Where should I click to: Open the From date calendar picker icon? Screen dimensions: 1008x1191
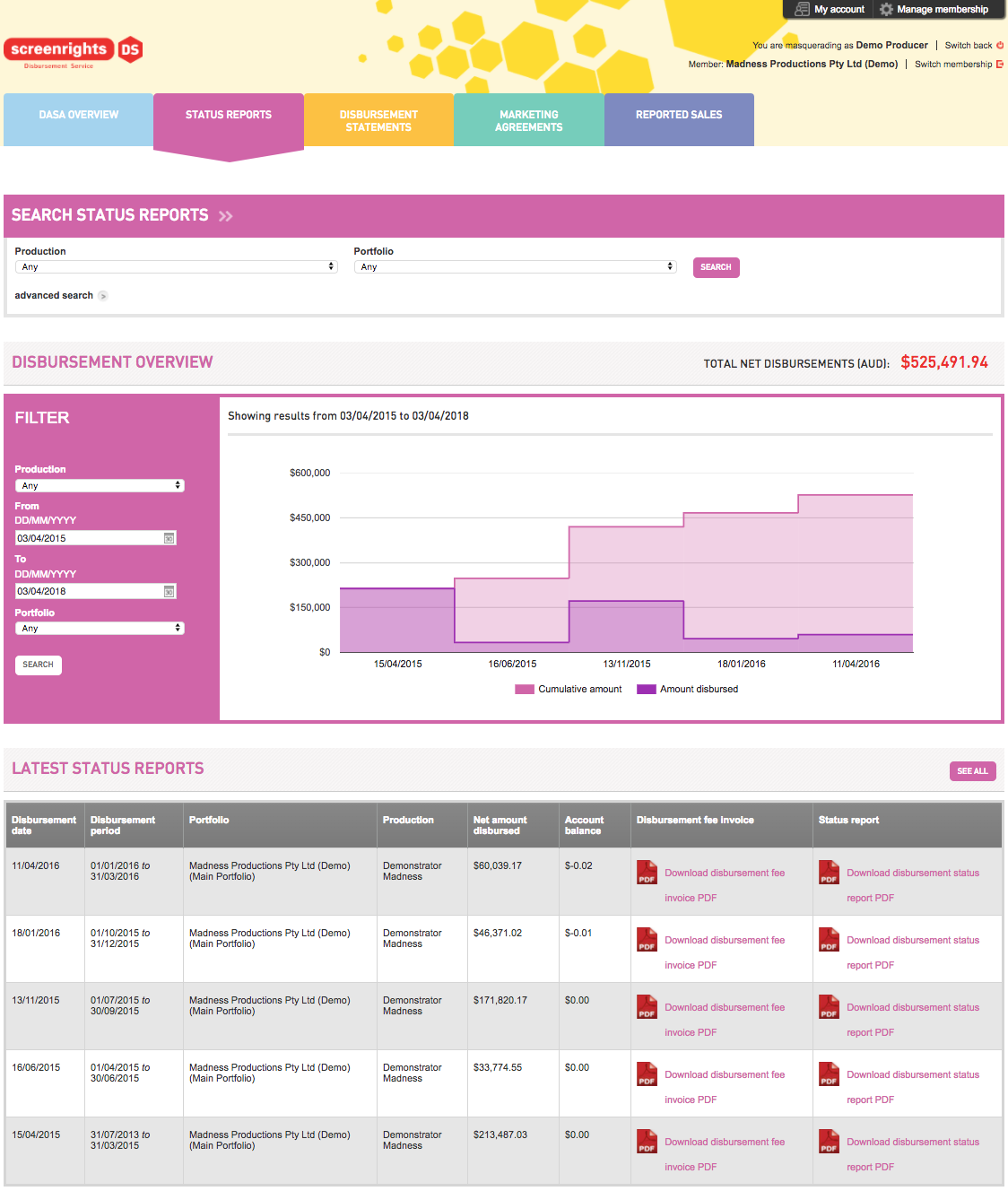169,538
